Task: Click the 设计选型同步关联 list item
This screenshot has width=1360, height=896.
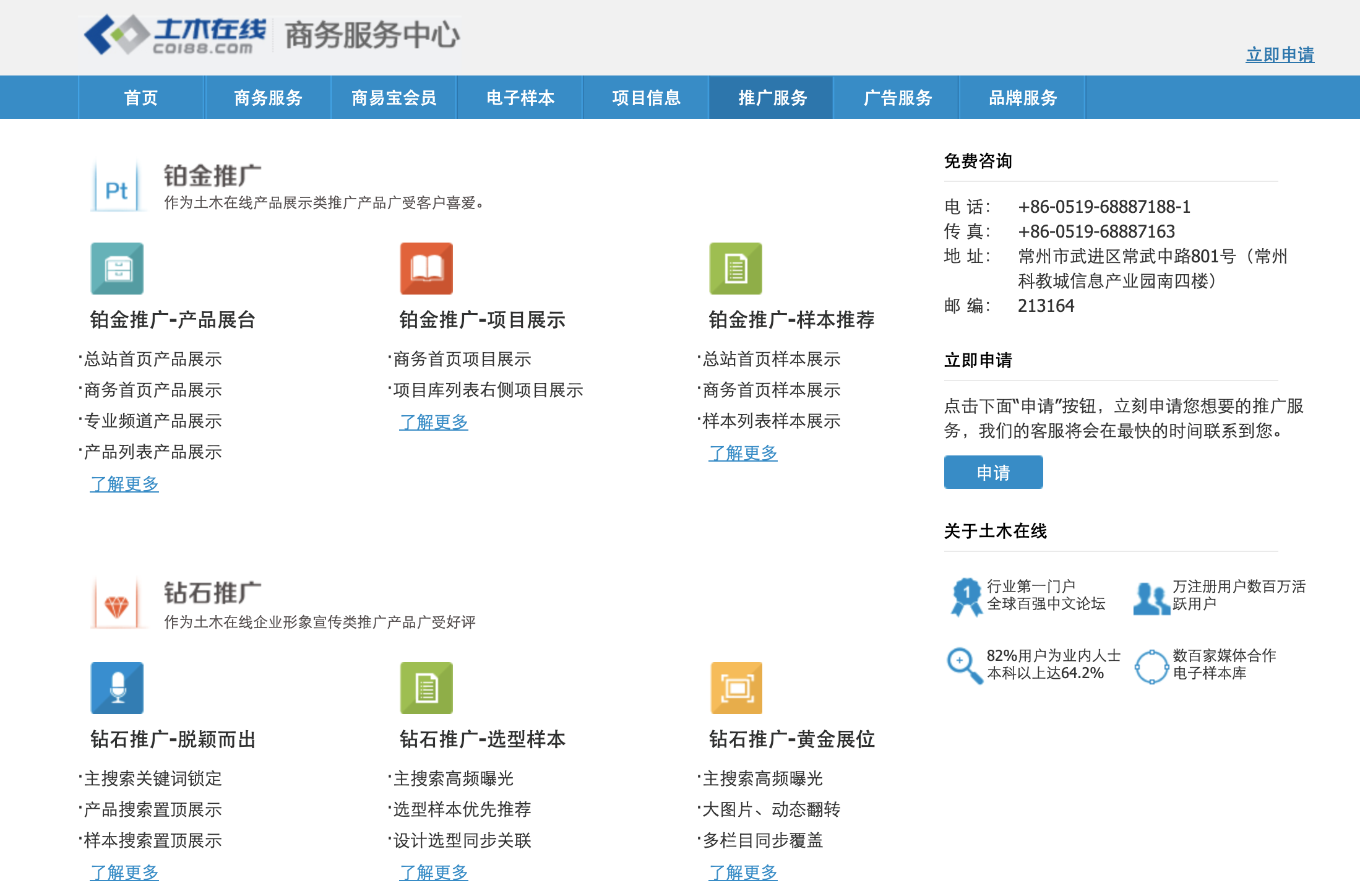Action: coord(460,840)
